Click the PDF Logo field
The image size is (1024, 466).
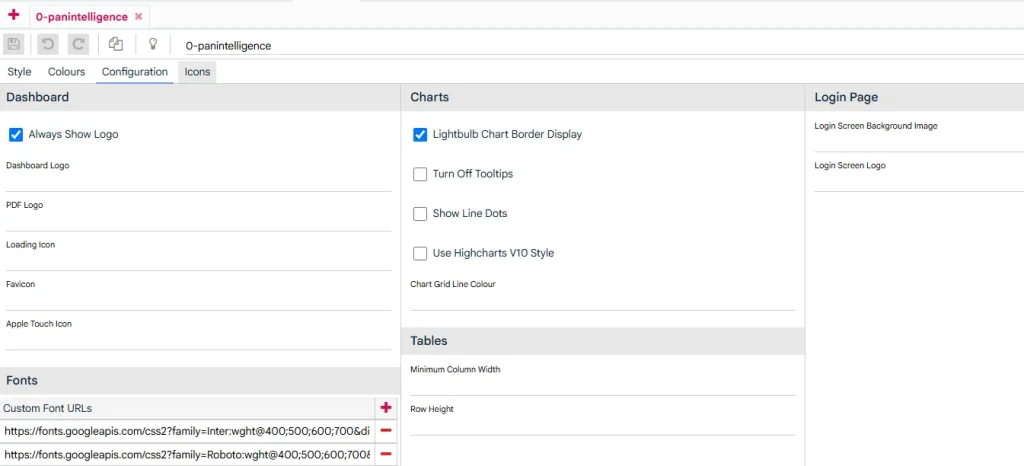coord(199,222)
